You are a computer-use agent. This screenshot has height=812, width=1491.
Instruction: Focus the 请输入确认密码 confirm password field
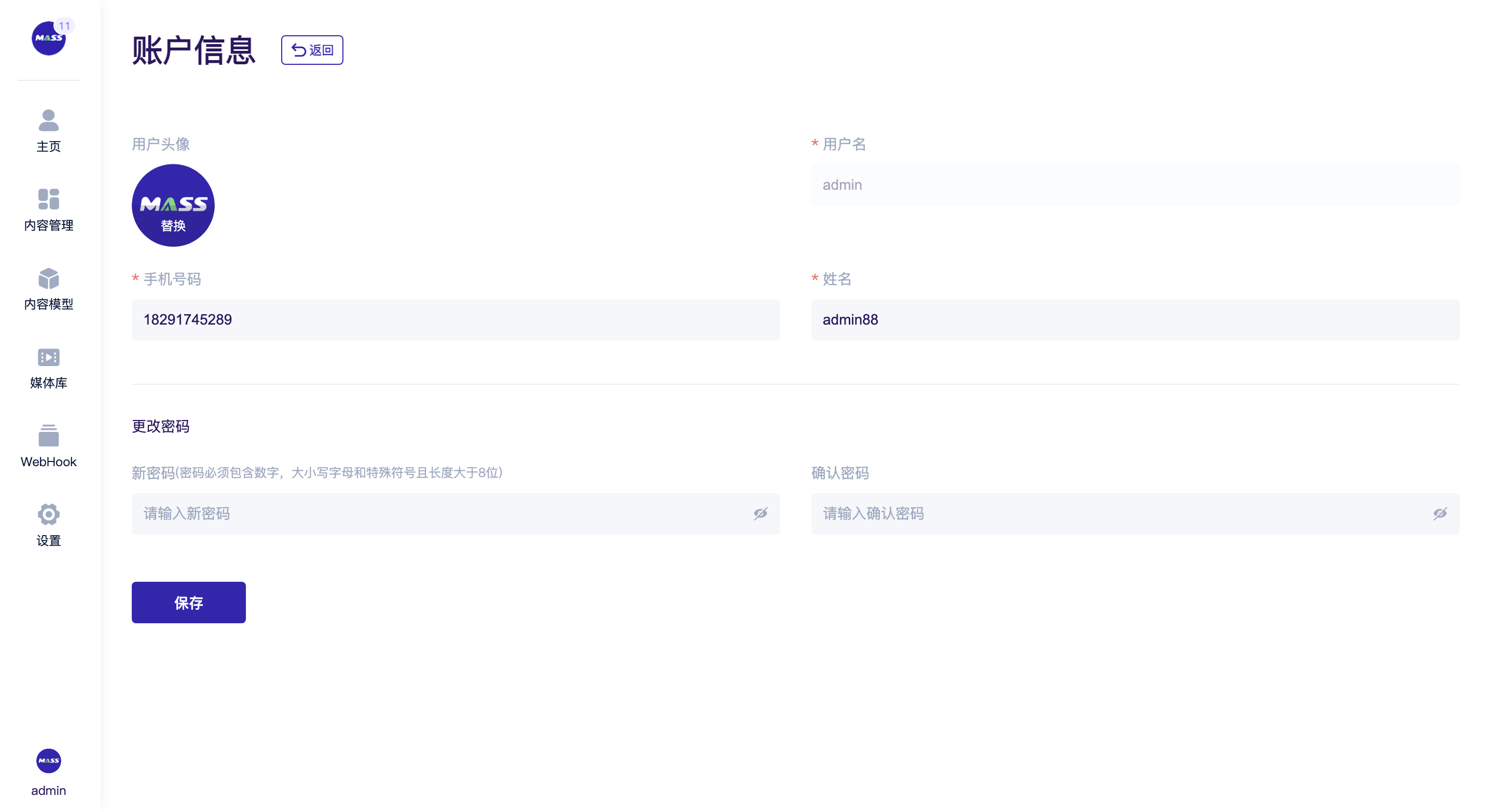point(1135,513)
